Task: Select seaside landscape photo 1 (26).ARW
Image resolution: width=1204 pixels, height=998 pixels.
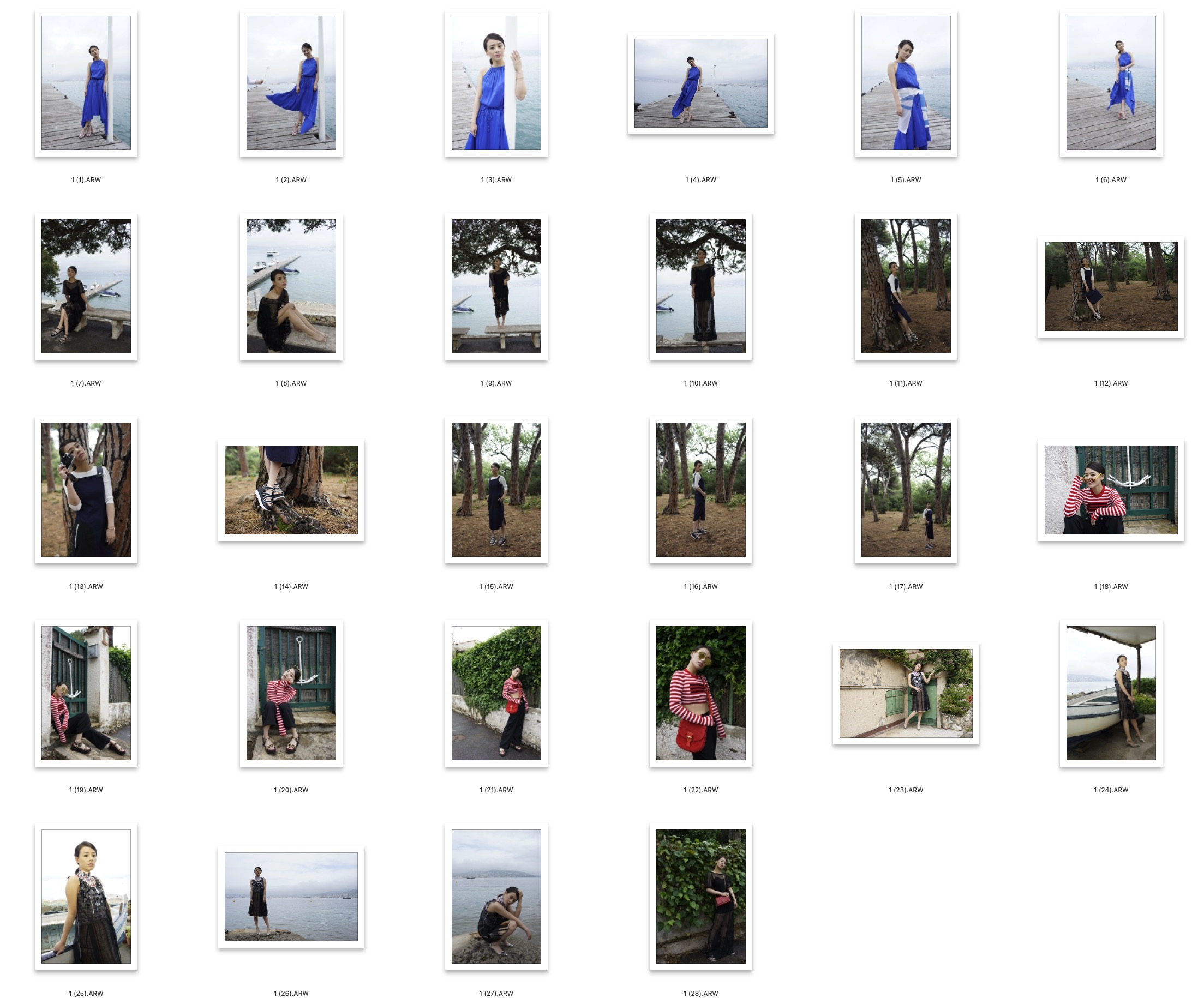Action: click(291, 896)
